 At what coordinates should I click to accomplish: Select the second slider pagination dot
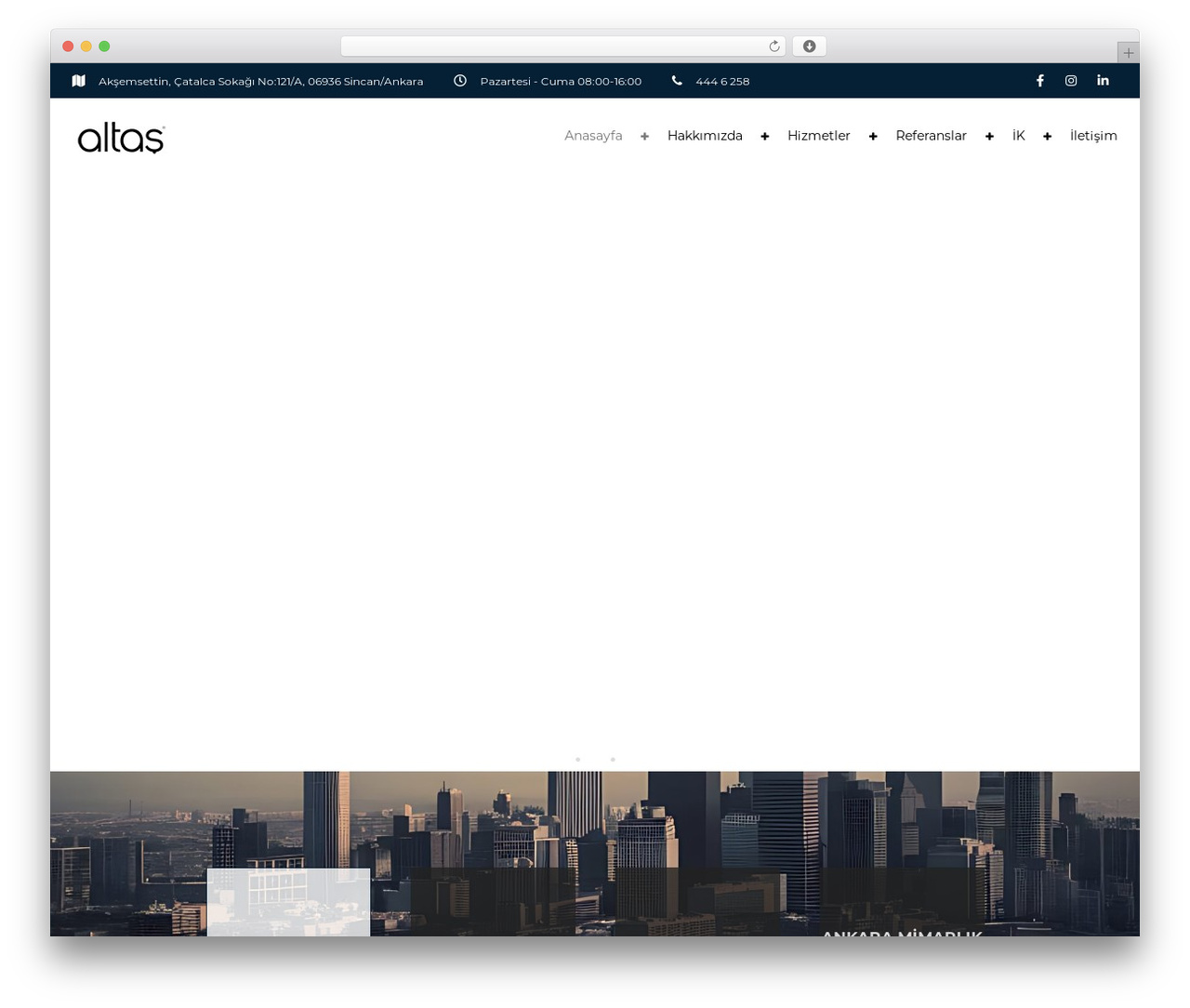click(613, 760)
